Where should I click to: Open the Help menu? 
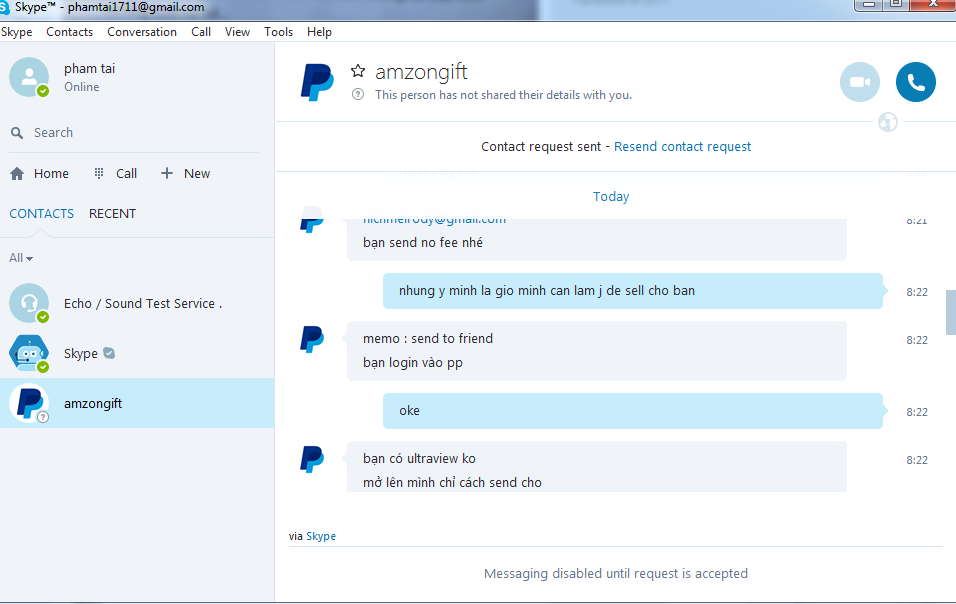(x=319, y=32)
